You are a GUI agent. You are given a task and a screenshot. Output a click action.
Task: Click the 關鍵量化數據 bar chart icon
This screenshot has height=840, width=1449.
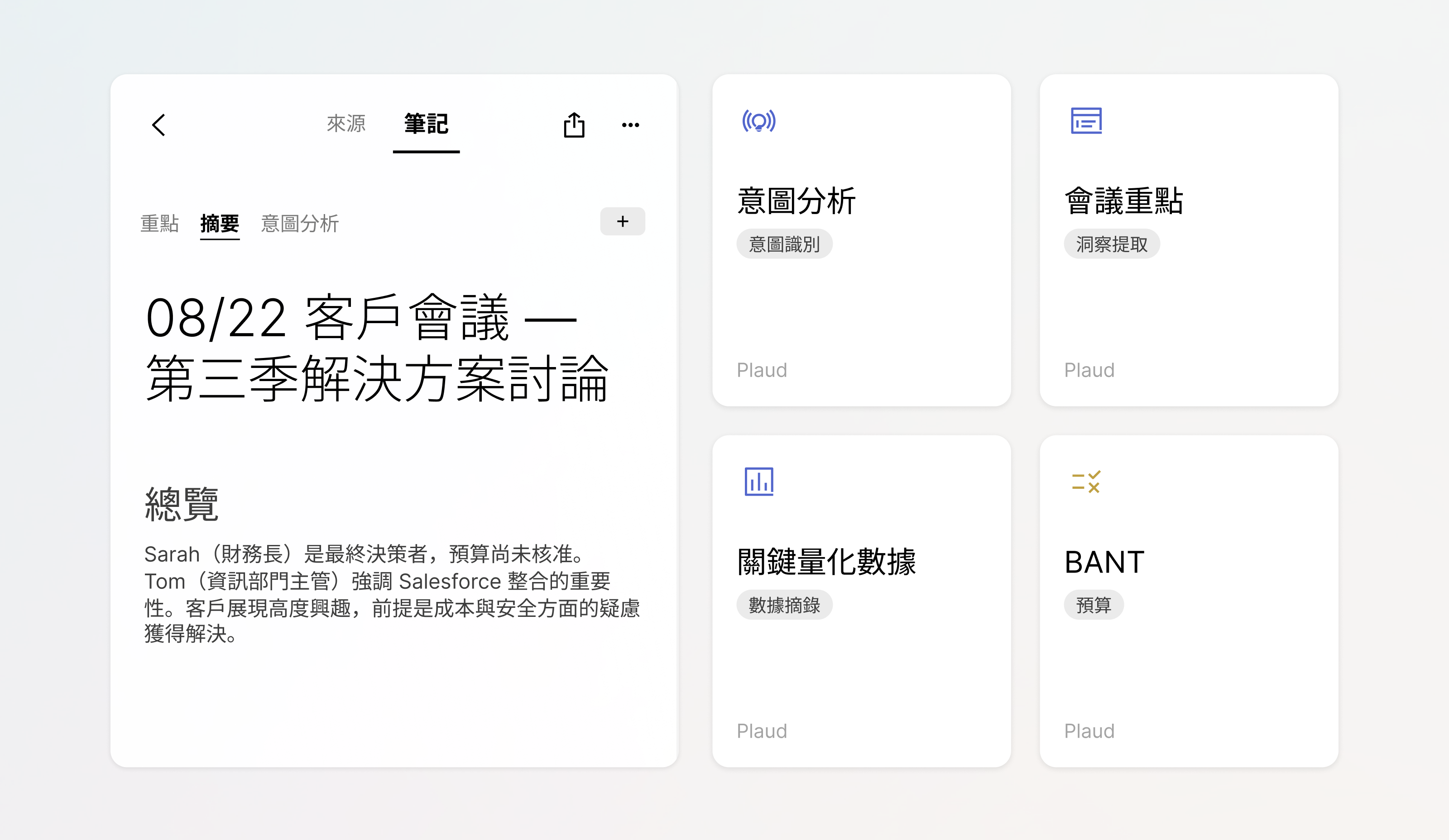pyautogui.click(x=758, y=482)
